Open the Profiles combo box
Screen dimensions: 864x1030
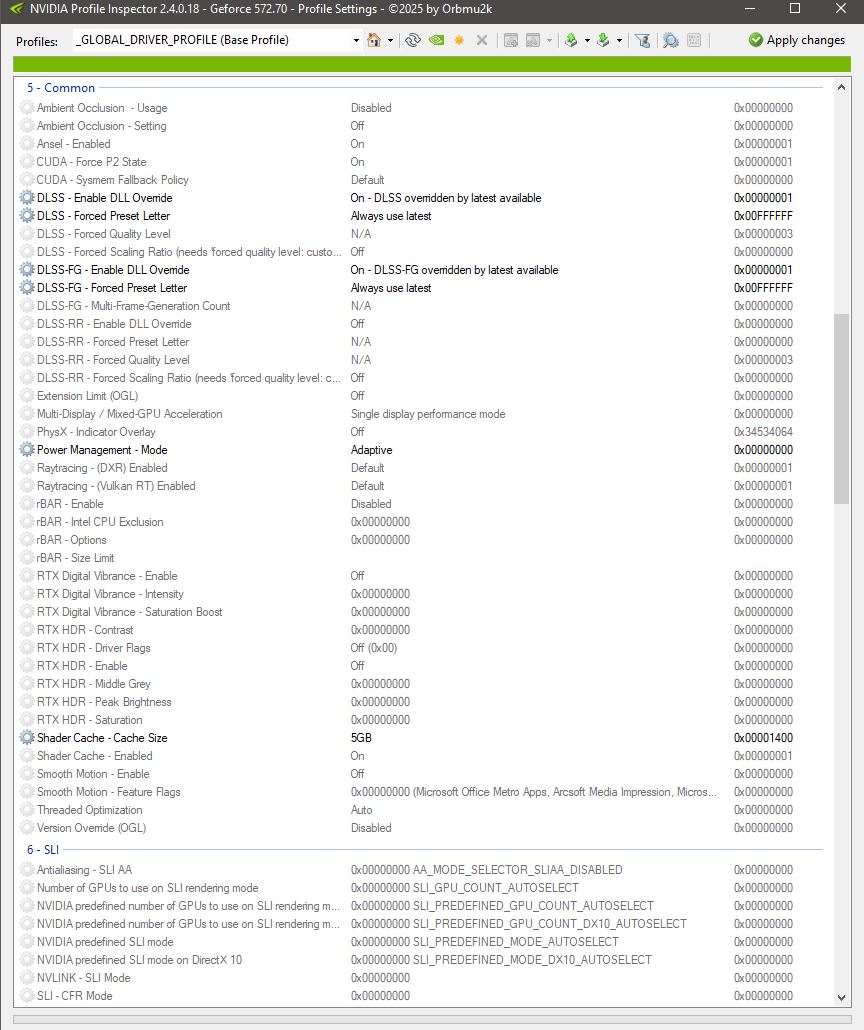[x=218, y=40]
